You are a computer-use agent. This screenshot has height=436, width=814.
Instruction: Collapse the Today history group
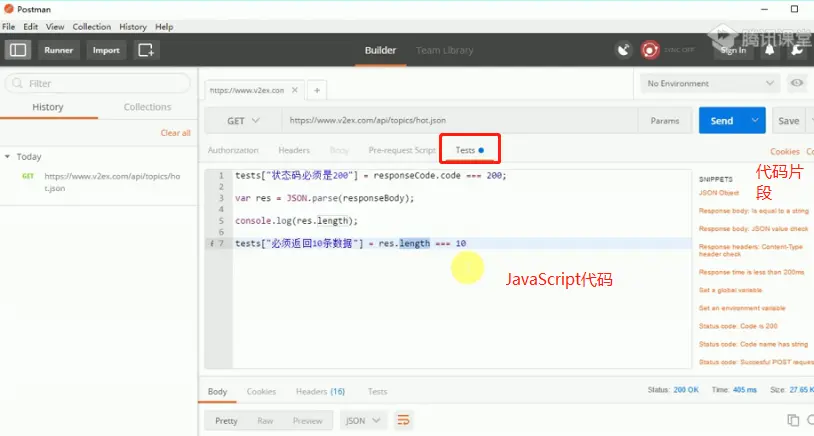click(x=7, y=156)
